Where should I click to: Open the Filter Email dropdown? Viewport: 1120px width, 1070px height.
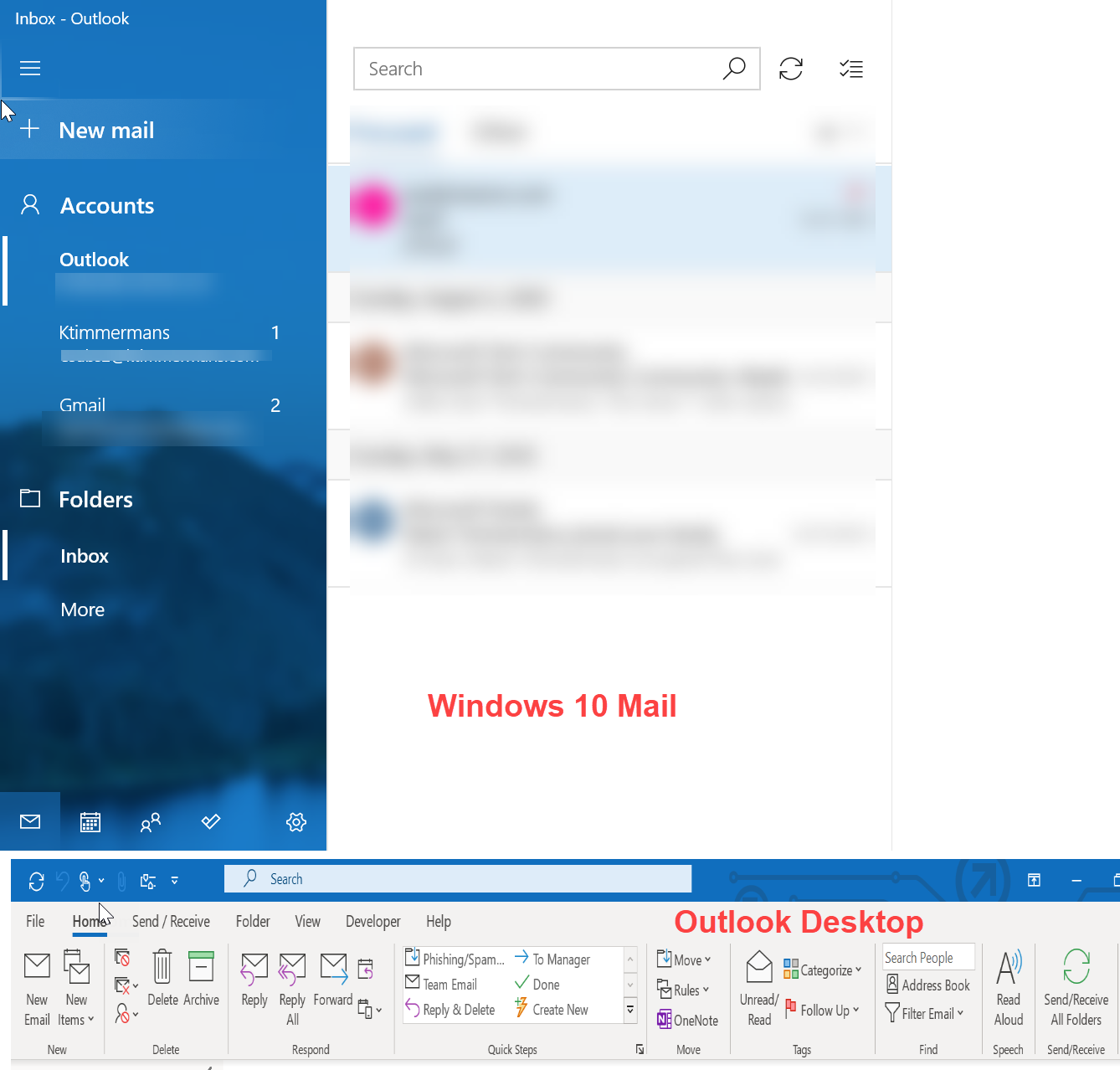pyautogui.click(x=925, y=1013)
